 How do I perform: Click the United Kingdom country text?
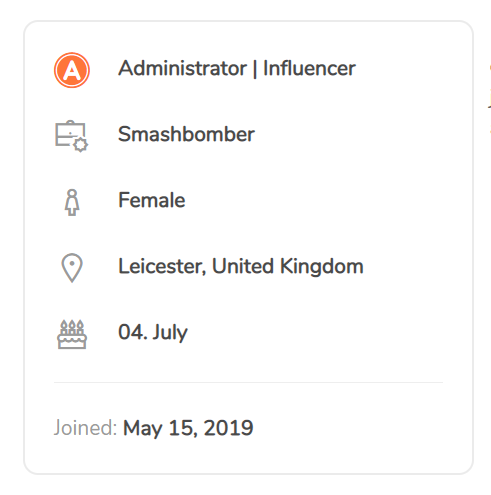288,266
